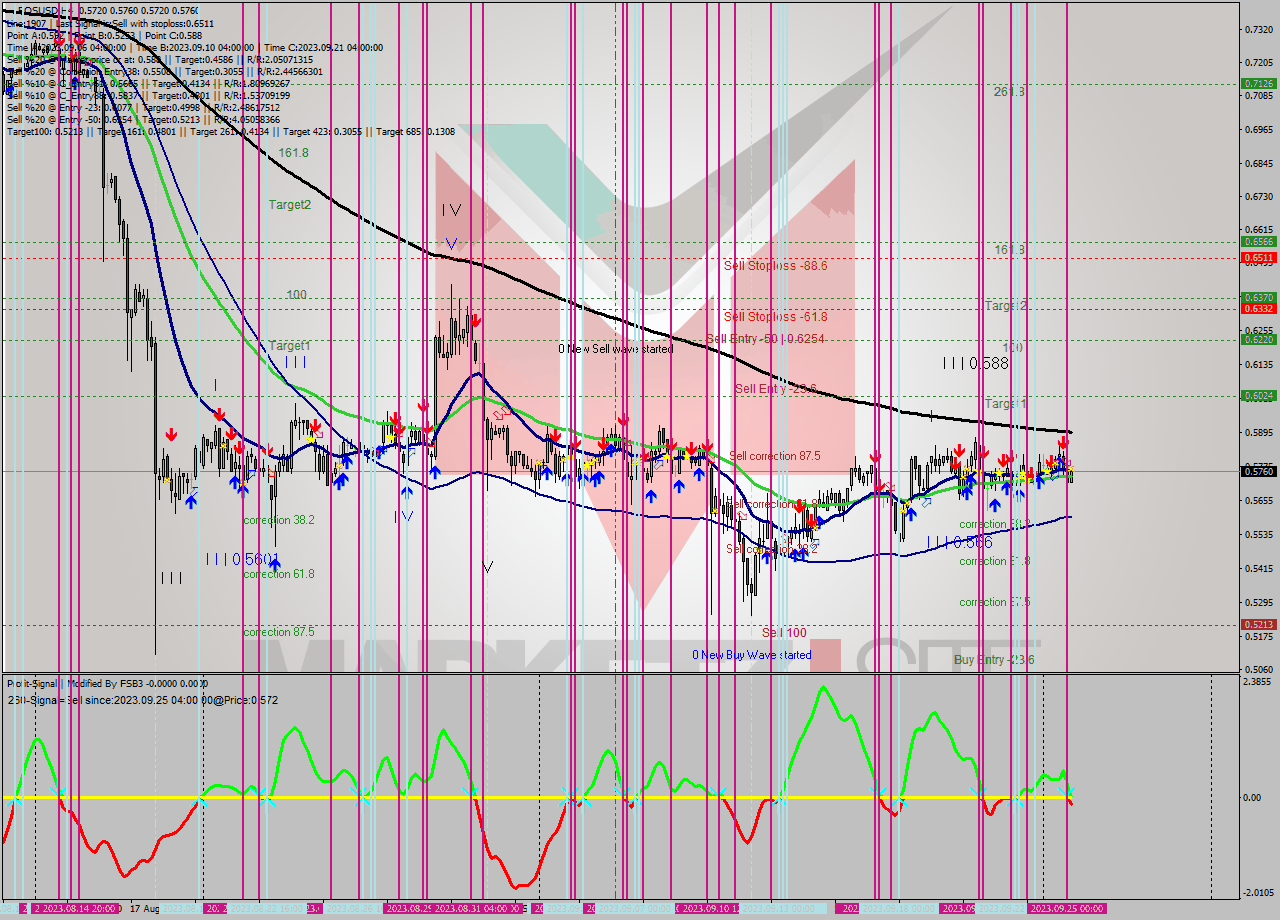Click the green 0.7126 price tag

click(x=1257, y=83)
